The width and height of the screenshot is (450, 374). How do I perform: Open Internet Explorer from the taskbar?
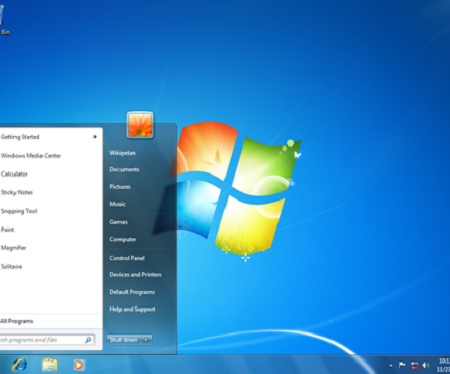click(20, 365)
